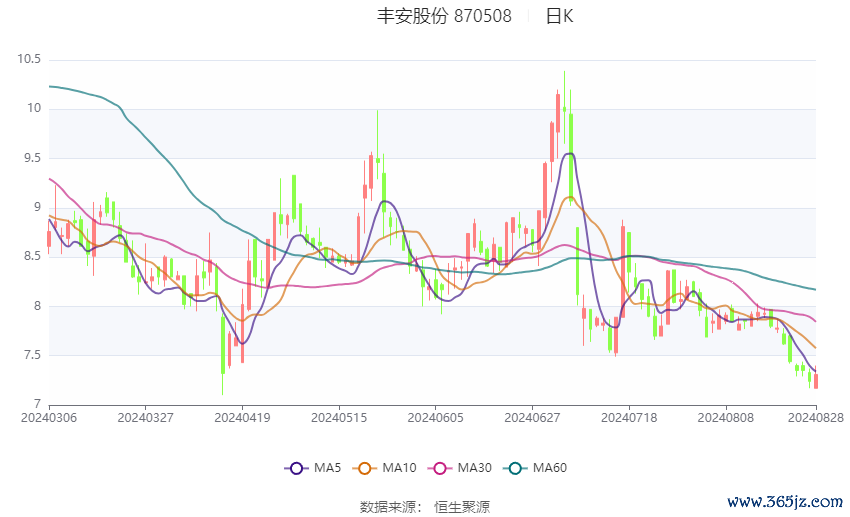
Task: Toggle the MA5 legend series
Action: coord(313,468)
